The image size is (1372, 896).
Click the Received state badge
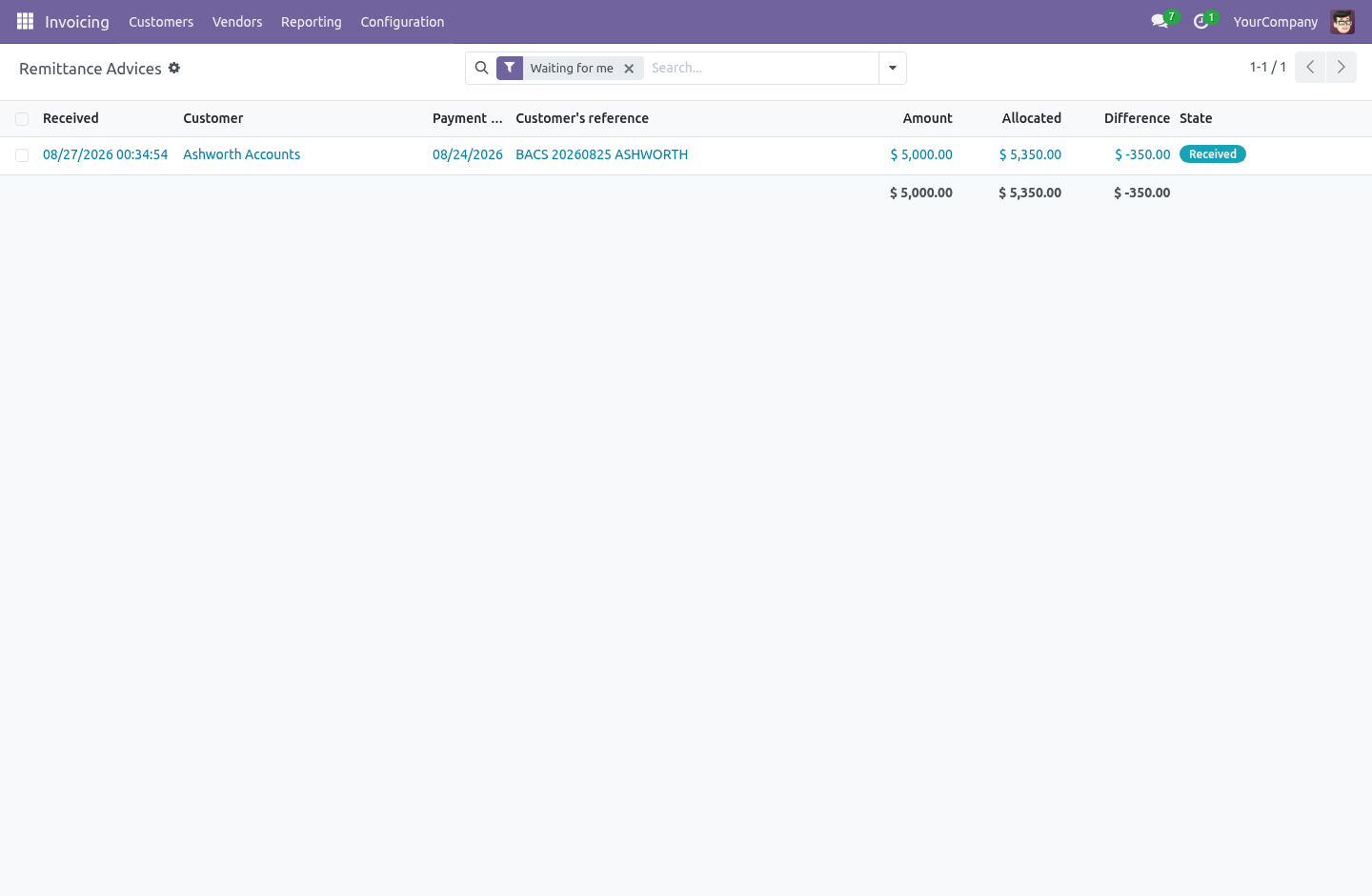(x=1213, y=154)
